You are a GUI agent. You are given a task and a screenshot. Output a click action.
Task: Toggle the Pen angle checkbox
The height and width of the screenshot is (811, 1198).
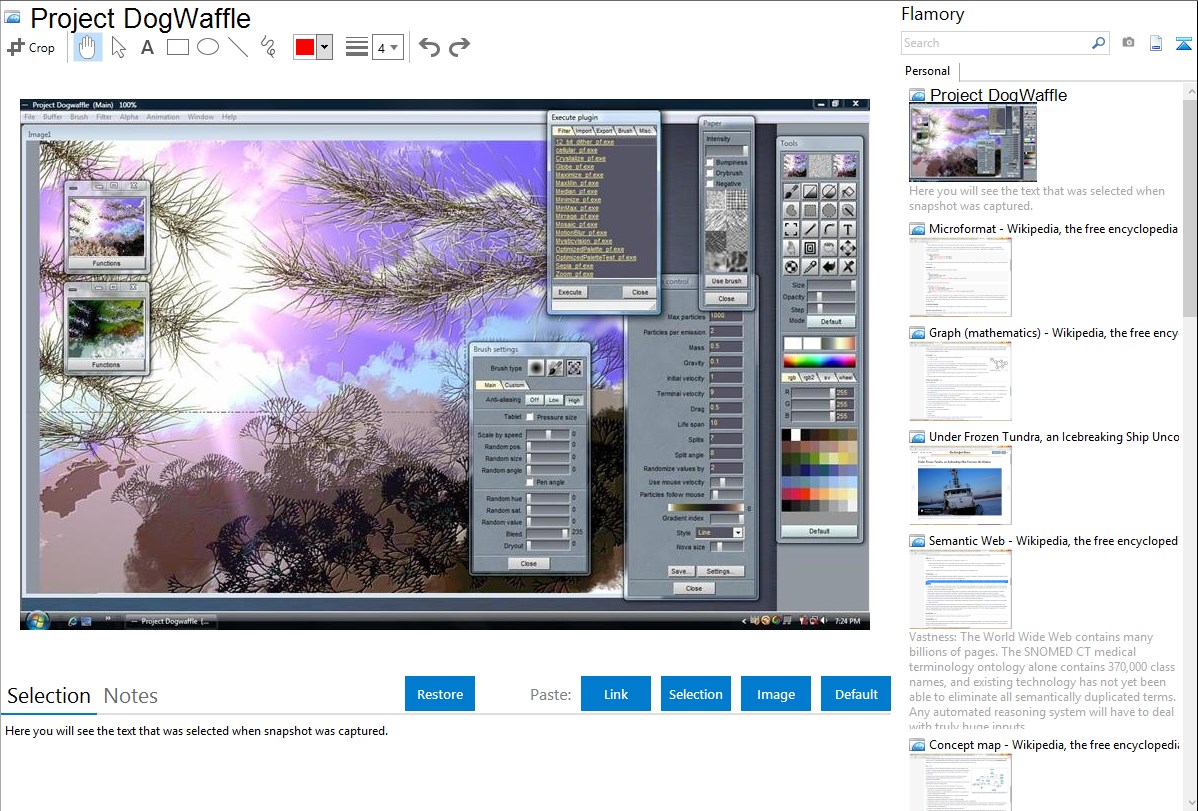point(529,482)
